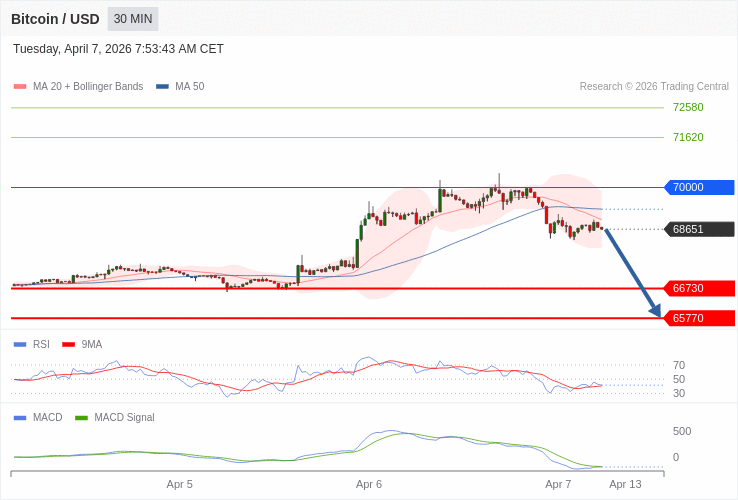The image size is (738, 500).
Task: Click the 72580 green level label
Action: click(x=688, y=107)
